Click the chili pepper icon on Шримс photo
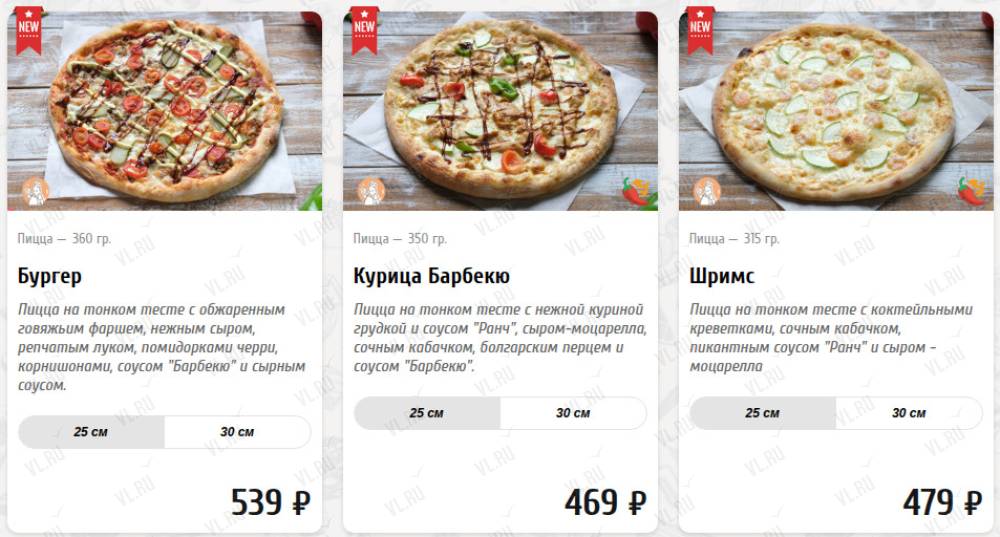The height and width of the screenshot is (537, 1000). coord(971,191)
